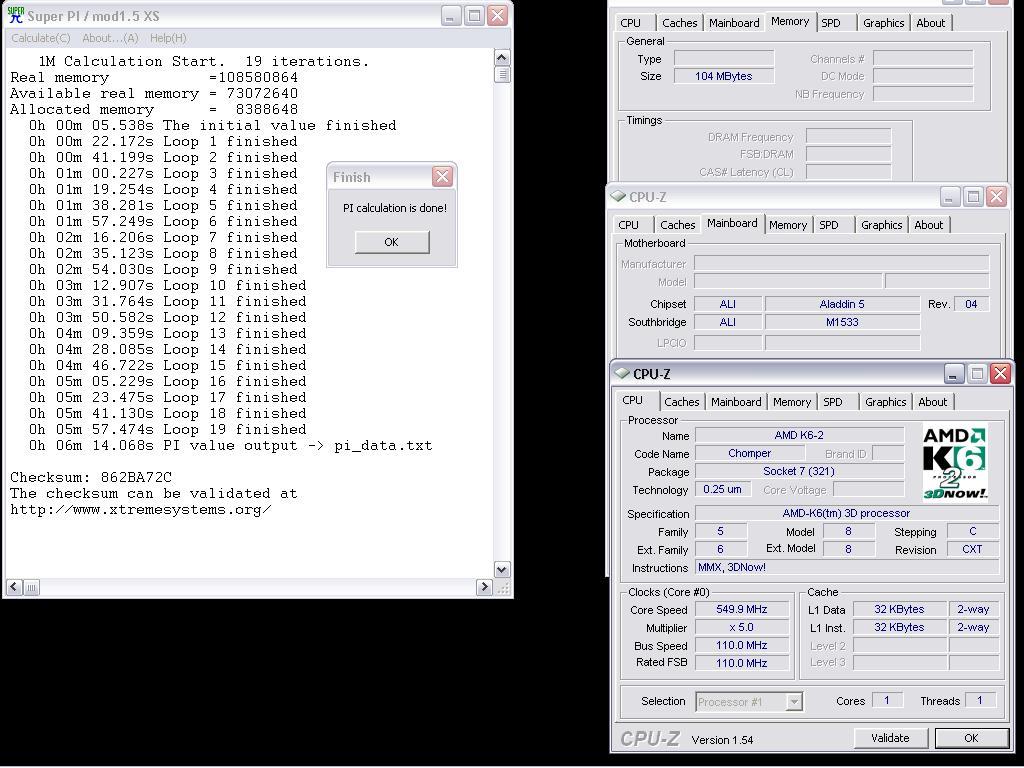1024x768 pixels.
Task: Switch to Graphics tab in front CPU-Z window
Action: tap(886, 402)
